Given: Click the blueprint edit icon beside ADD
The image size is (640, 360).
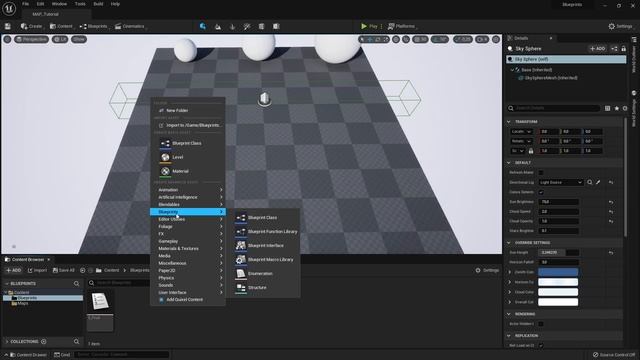Looking at the screenshot, I should pyautogui.click(x=614, y=49).
